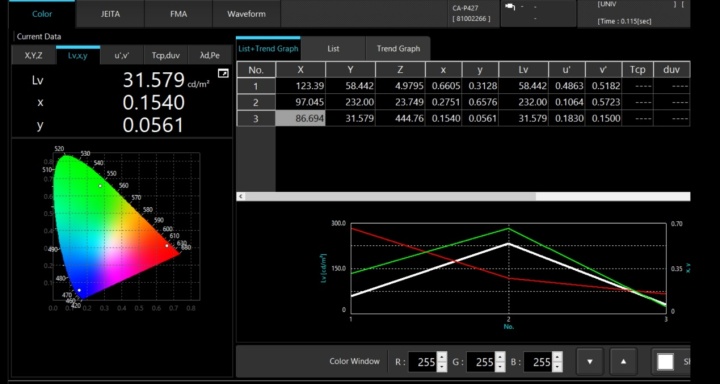Select row number 2 in data list

coord(256,102)
